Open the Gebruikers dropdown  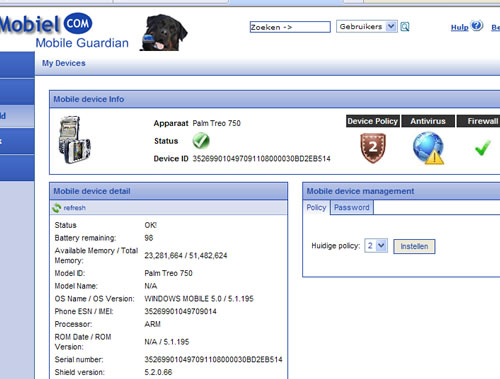click(x=367, y=27)
